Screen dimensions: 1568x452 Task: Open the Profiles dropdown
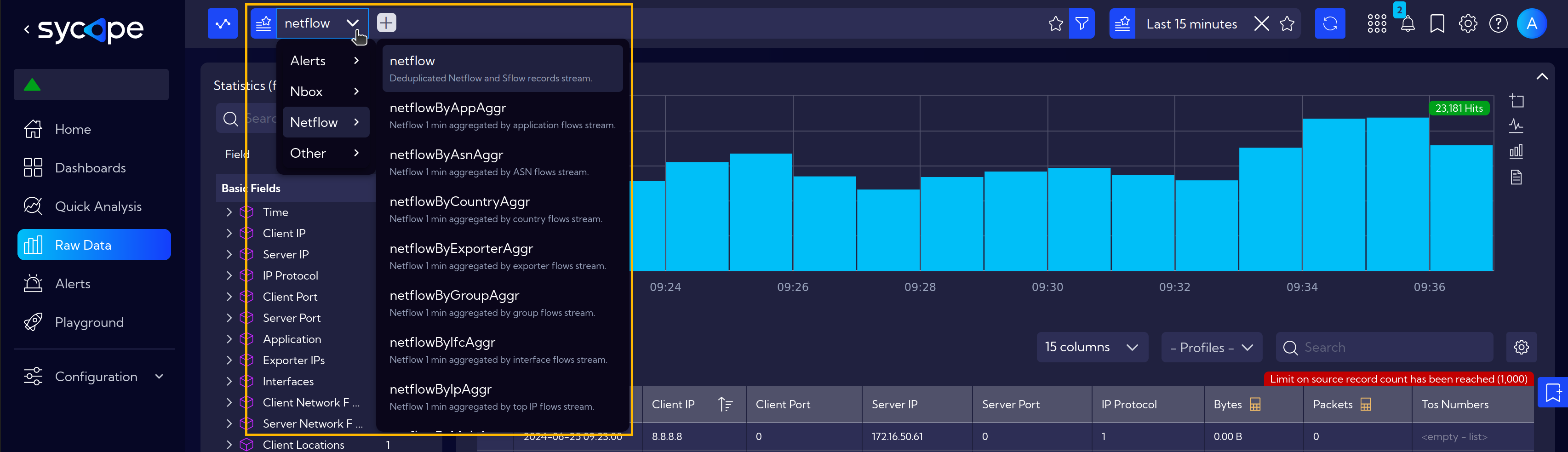click(1211, 347)
